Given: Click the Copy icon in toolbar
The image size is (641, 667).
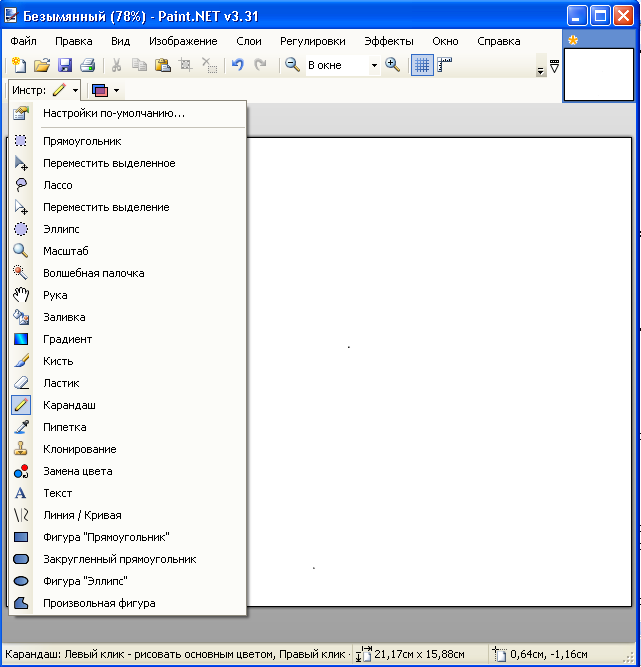Looking at the screenshot, I should 139,65.
